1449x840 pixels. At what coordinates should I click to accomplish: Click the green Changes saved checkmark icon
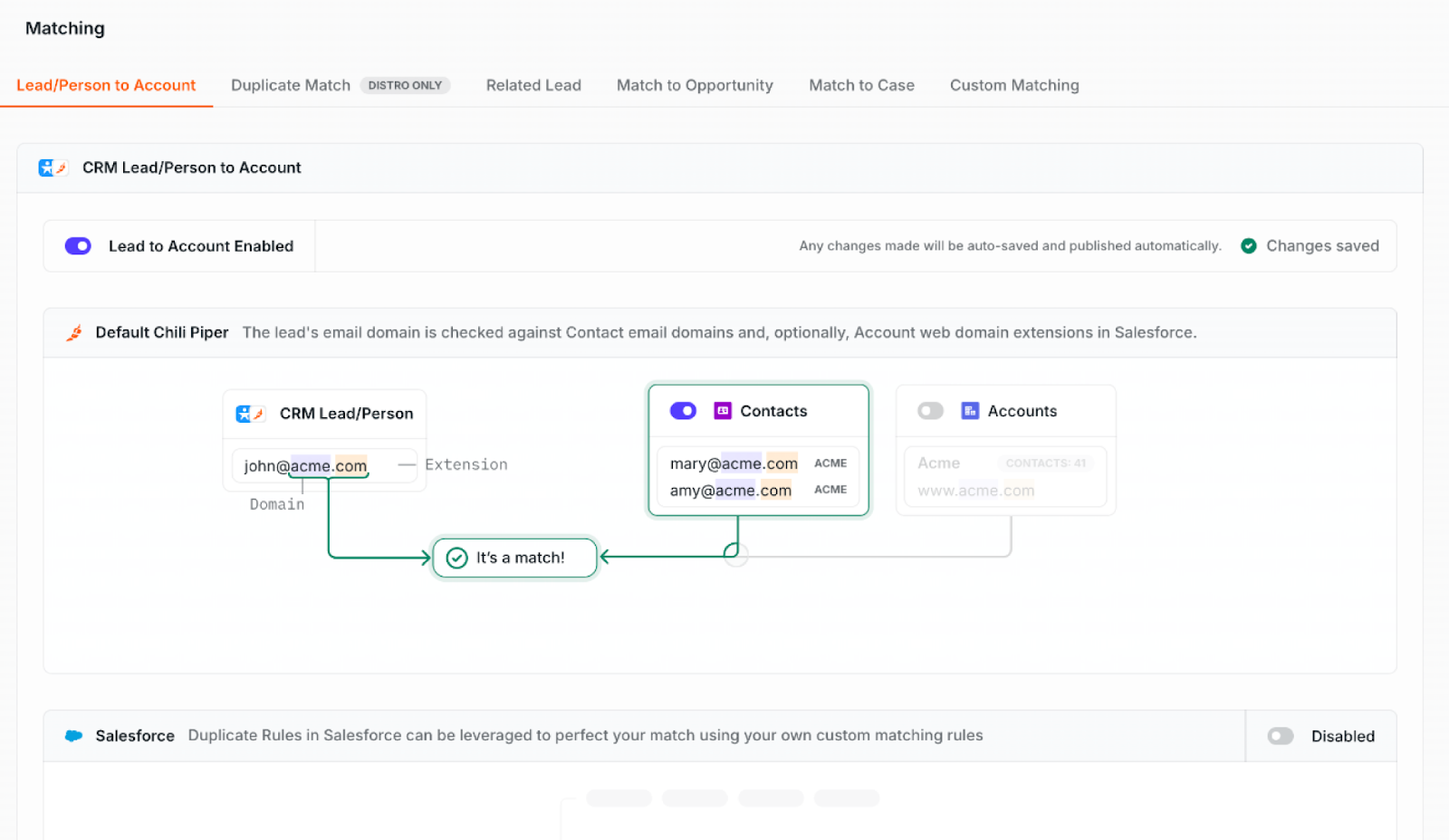coord(1249,246)
